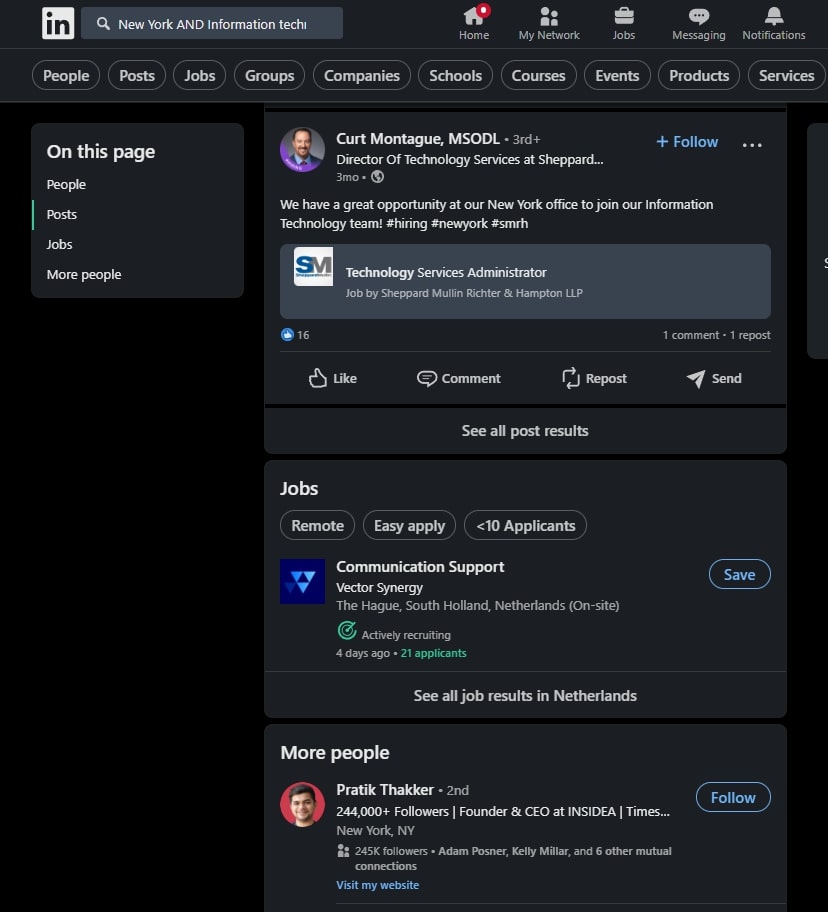Filter results by Schools

(455, 76)
